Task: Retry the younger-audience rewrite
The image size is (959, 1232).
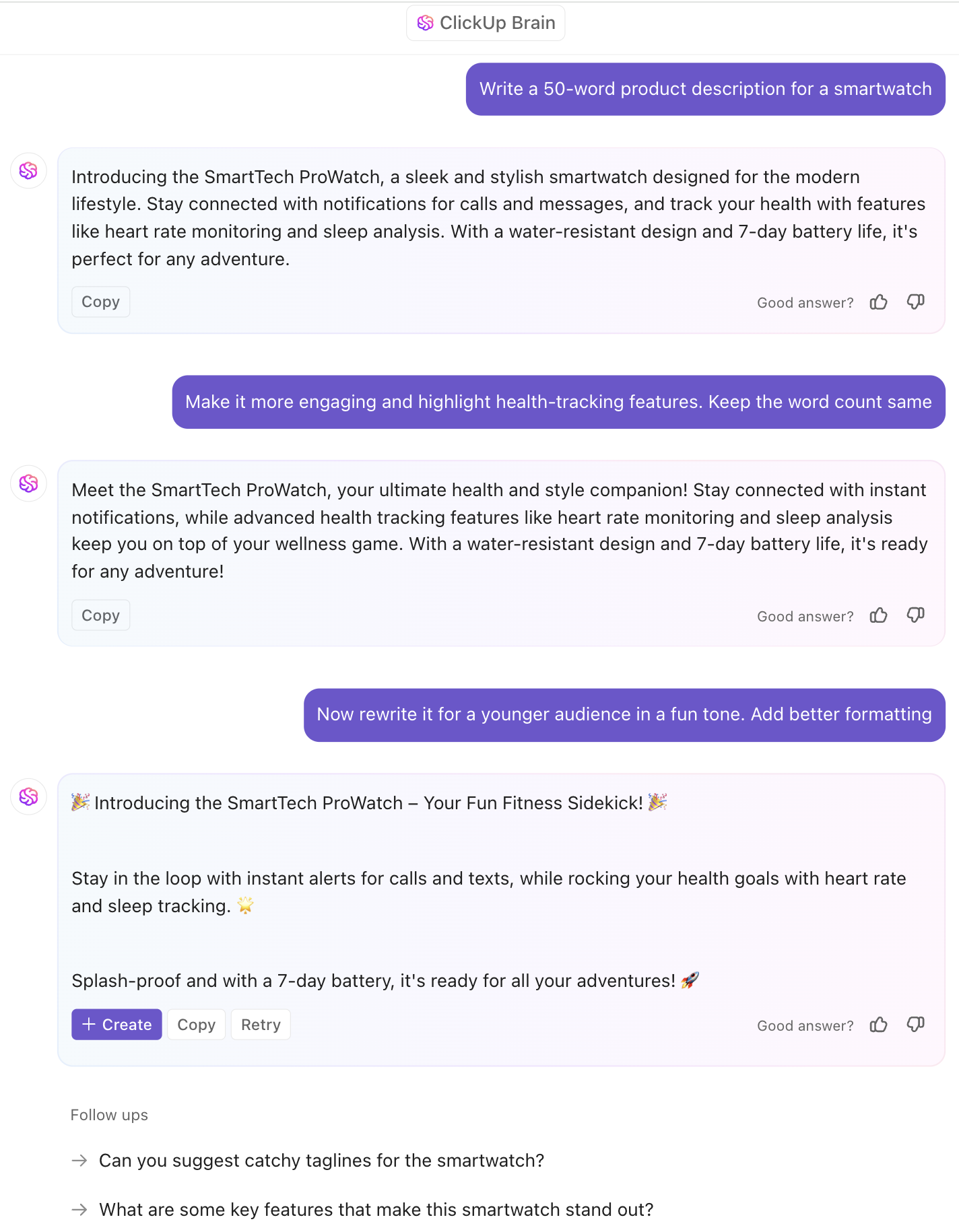Action: 260,1024
